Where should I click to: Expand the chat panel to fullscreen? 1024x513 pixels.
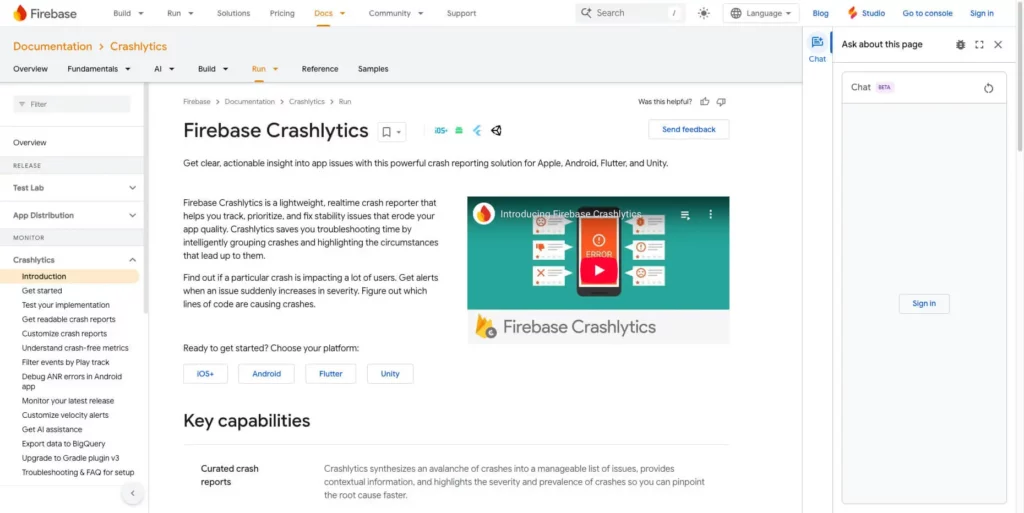(979, 44)
